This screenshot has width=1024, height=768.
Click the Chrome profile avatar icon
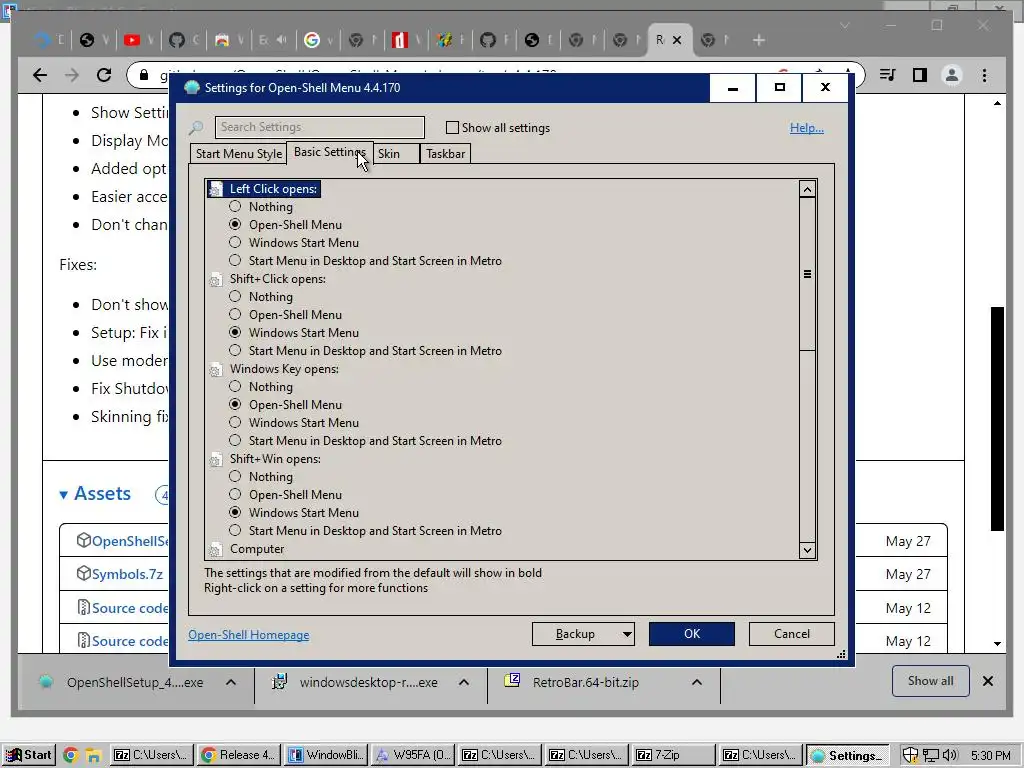click(x=952, y=75)
